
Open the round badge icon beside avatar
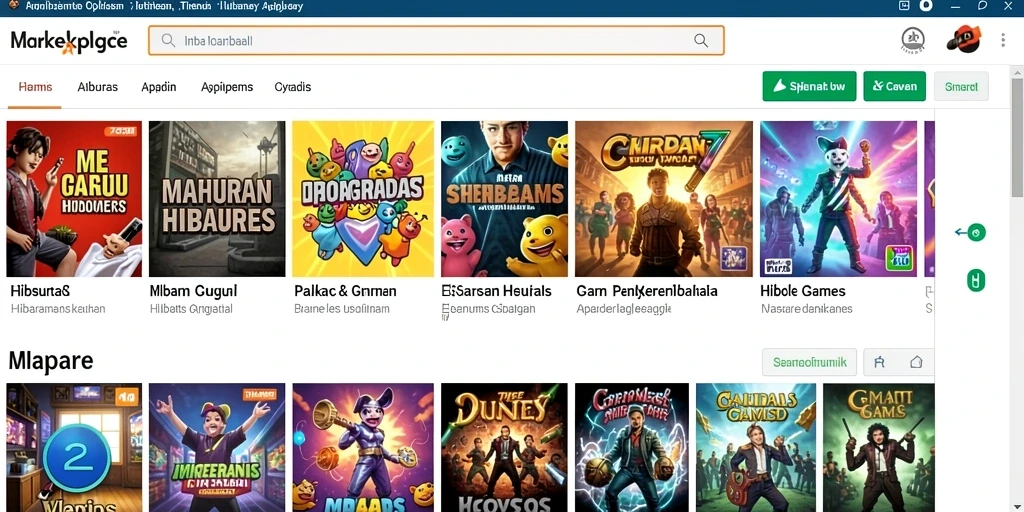point(912,40)
